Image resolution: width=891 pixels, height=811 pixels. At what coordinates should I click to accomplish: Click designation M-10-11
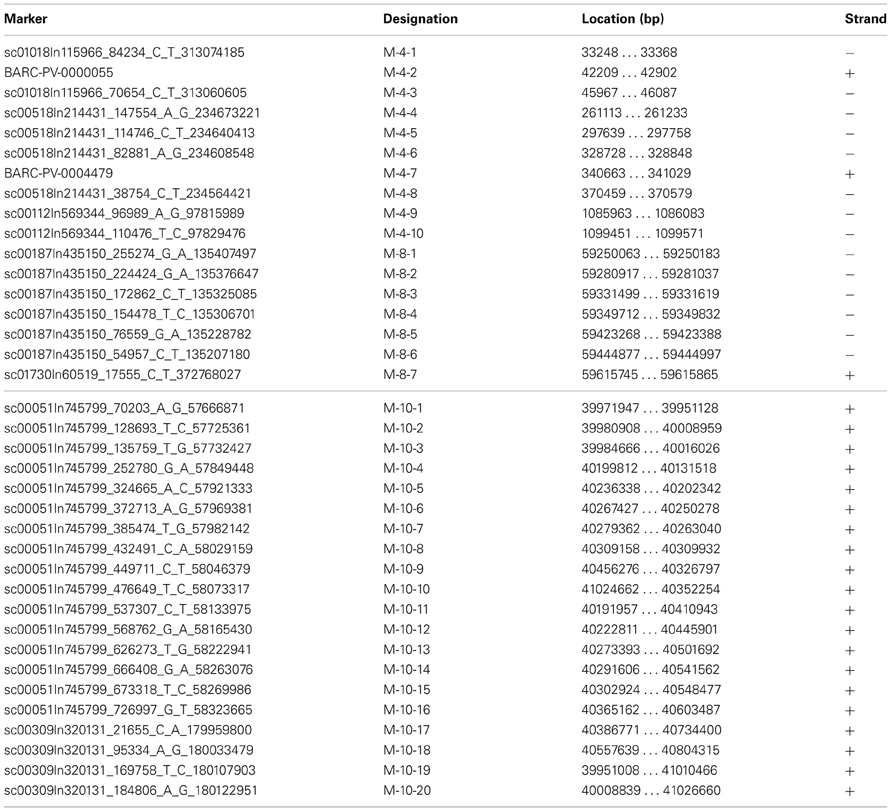coord(406,610)
